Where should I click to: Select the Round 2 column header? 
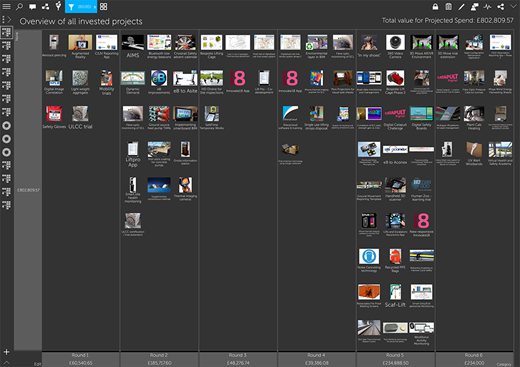[159, 359]
